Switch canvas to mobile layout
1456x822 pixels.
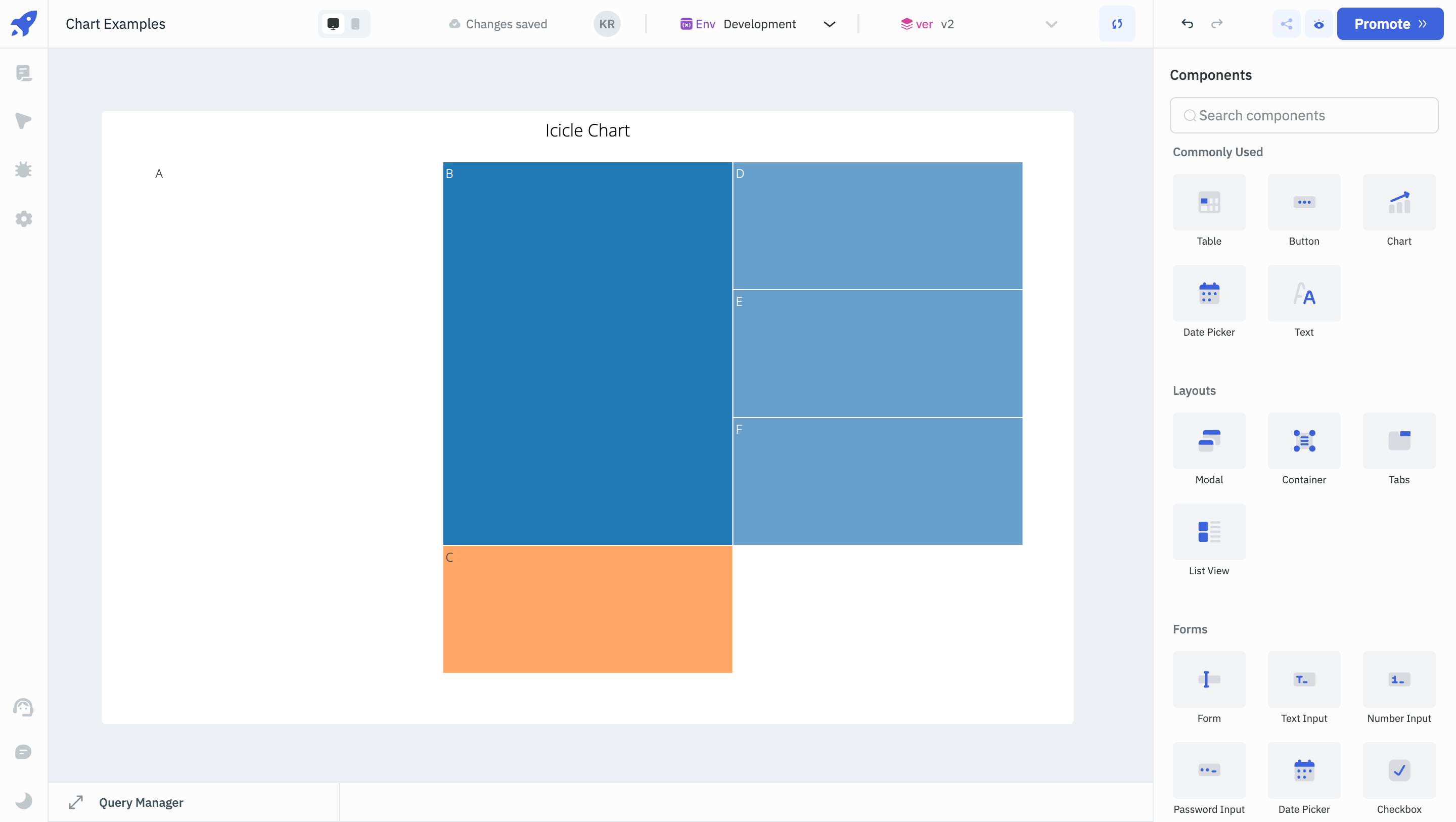click(x=355, y=24)
